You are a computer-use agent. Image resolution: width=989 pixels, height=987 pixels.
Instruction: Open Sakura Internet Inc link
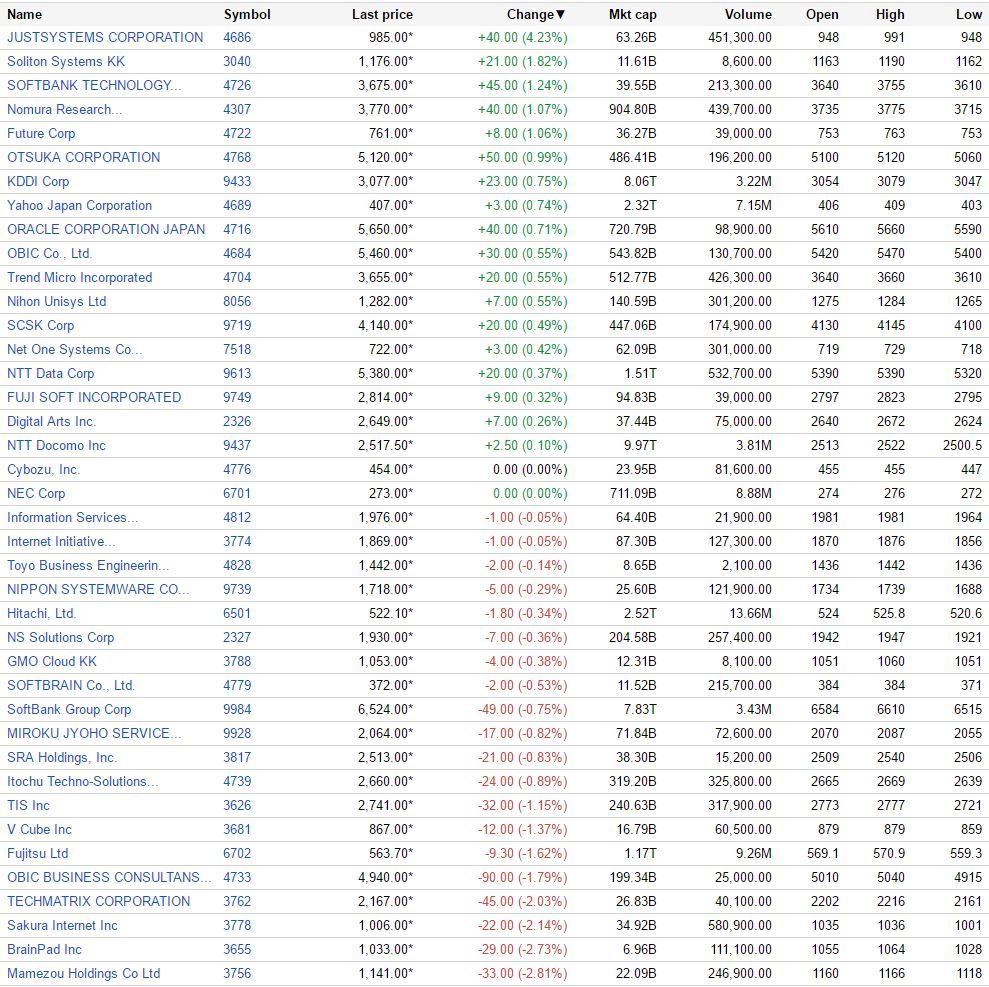pos(62,925)
